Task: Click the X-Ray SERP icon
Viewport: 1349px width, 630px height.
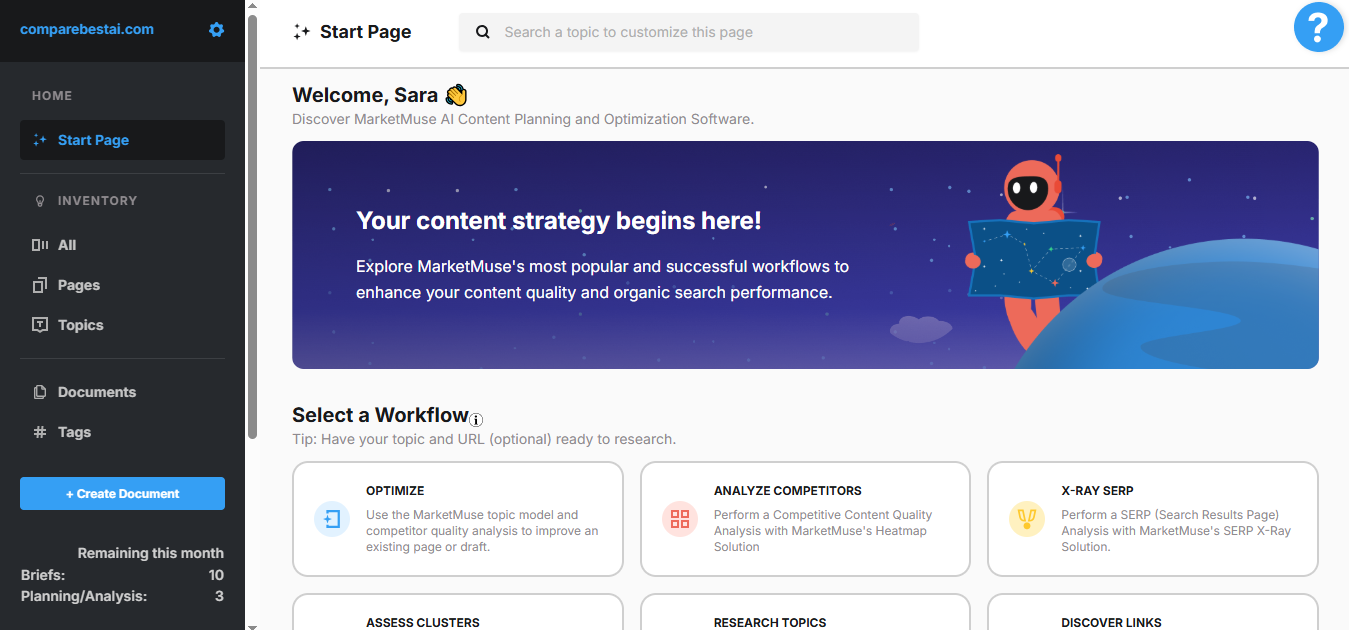Action: [1027, 519]
